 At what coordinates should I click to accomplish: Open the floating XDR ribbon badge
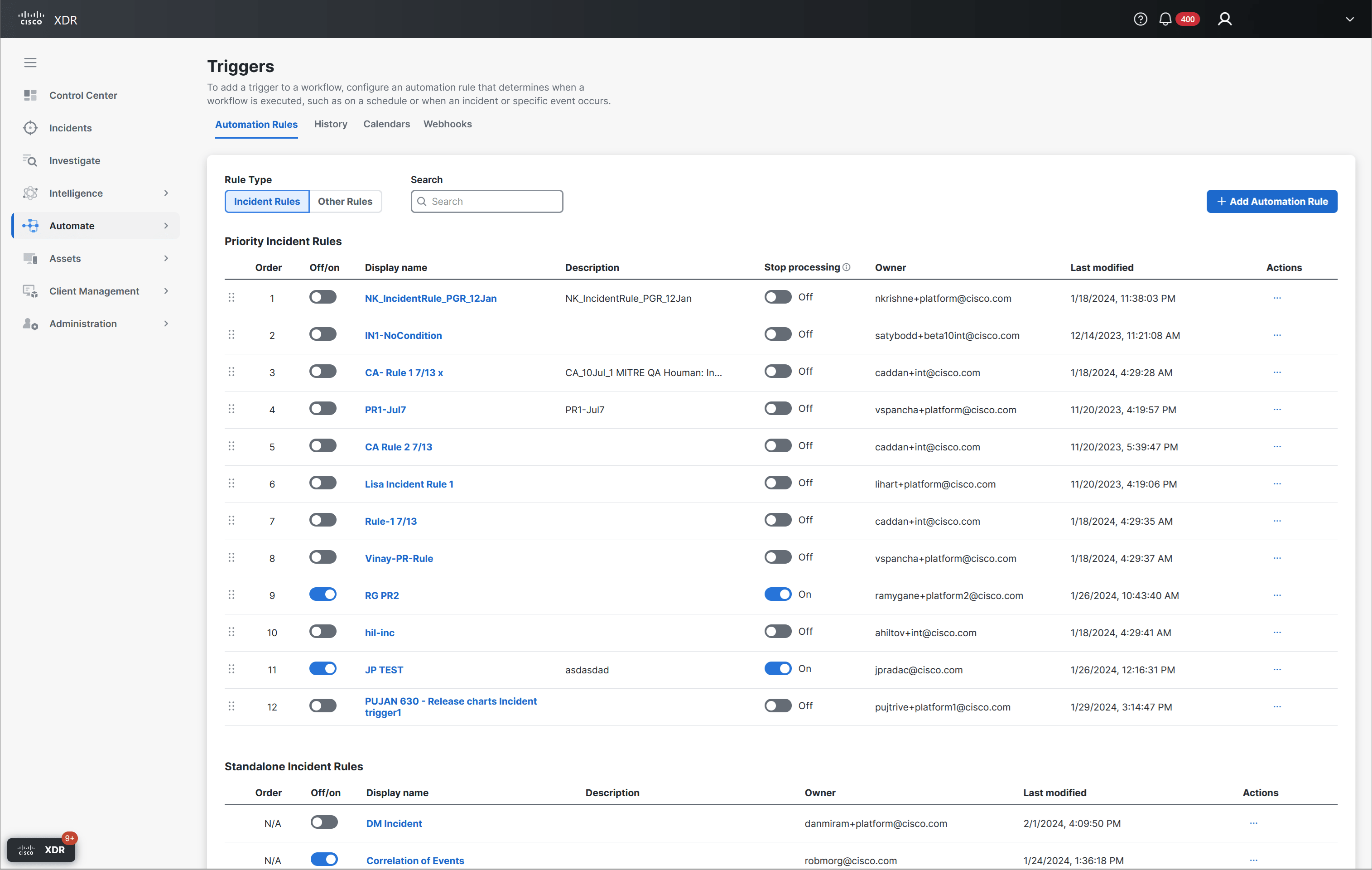point(41,850)
